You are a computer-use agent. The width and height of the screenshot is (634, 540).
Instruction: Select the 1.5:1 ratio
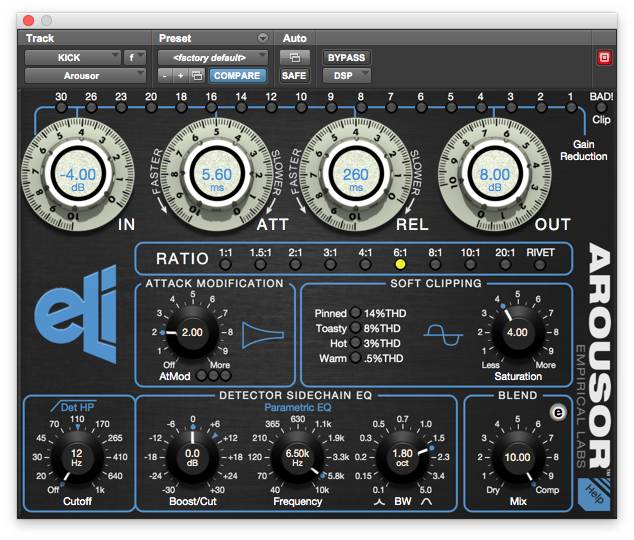260,265
